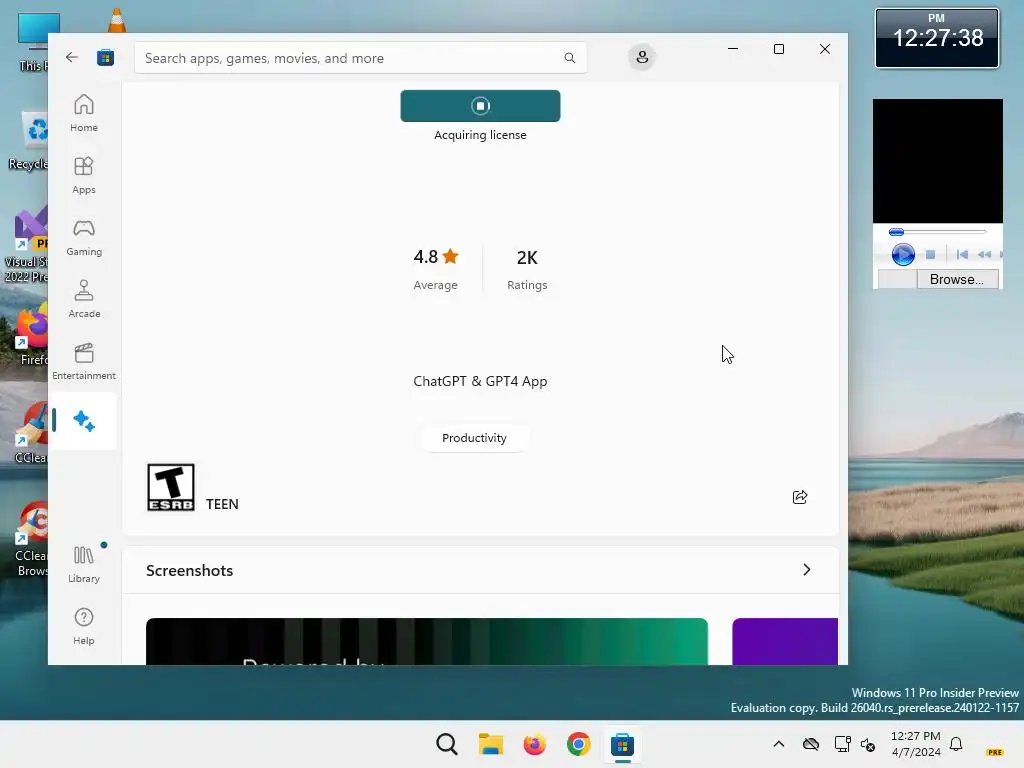Click the 4.8 Average rating
This screenshot has width=1024, height=768.
pos(436,269)
